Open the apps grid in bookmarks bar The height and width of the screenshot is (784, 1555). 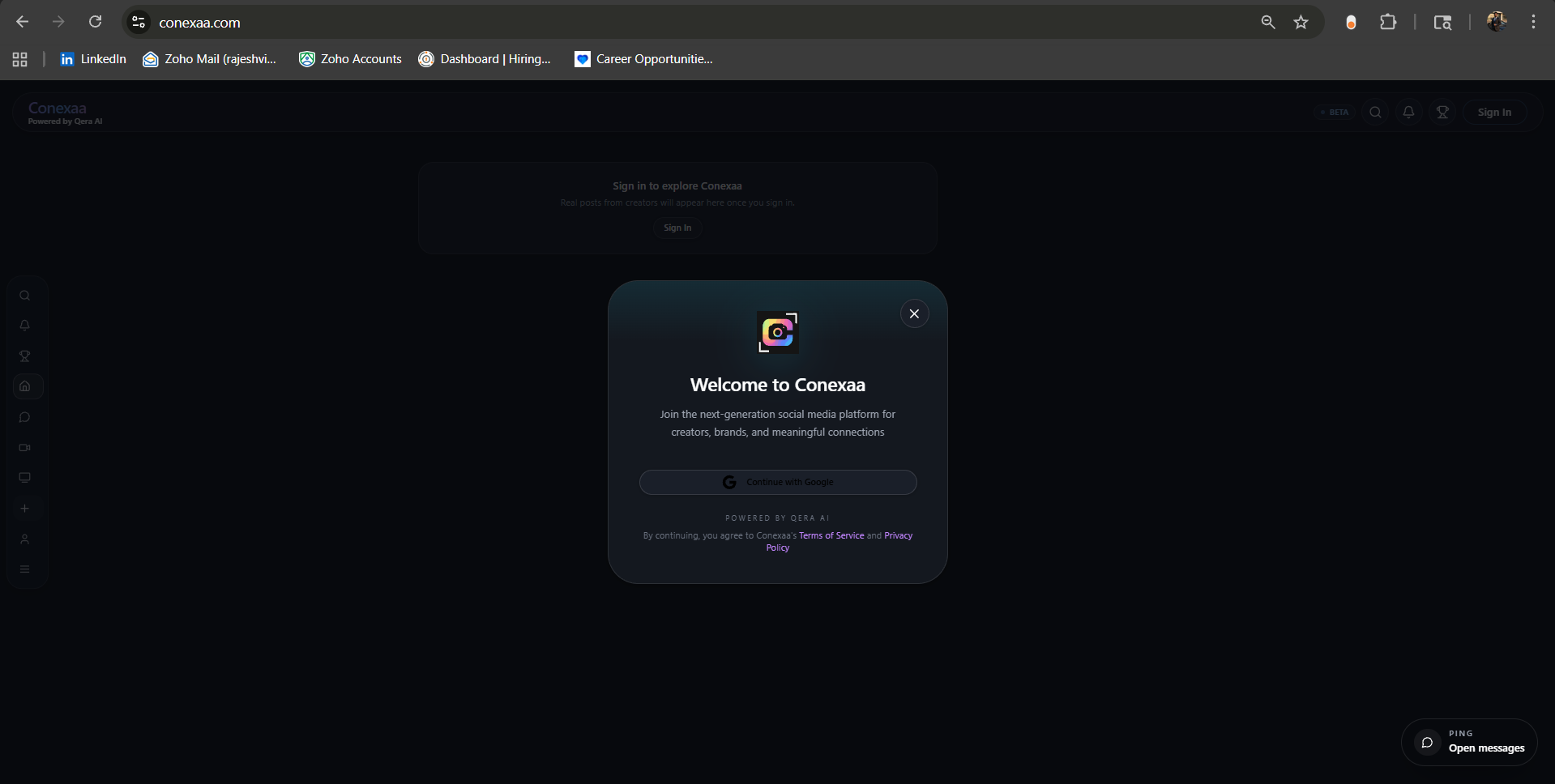[20, 59]
